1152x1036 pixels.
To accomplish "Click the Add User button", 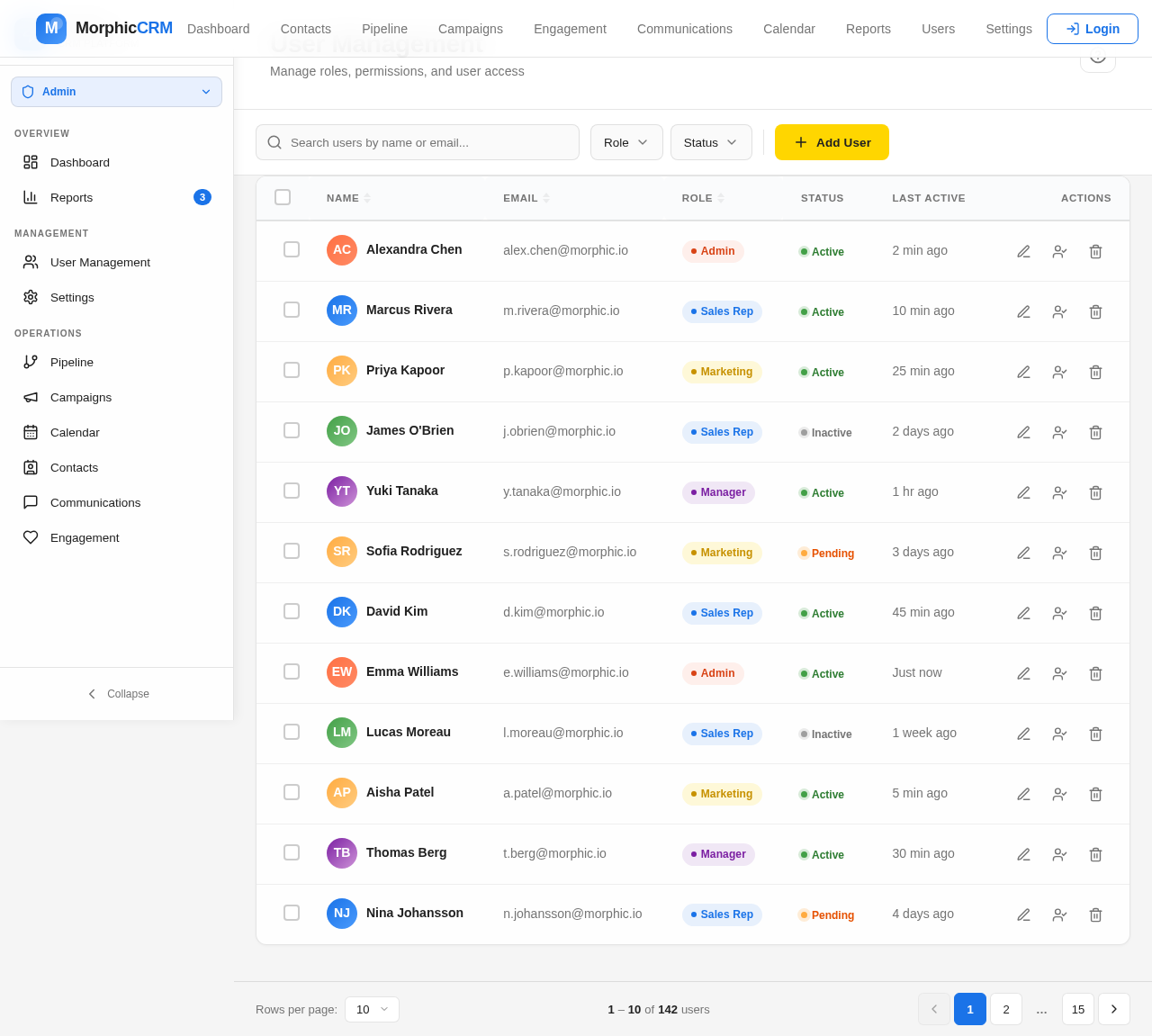I will click(832, 142).
